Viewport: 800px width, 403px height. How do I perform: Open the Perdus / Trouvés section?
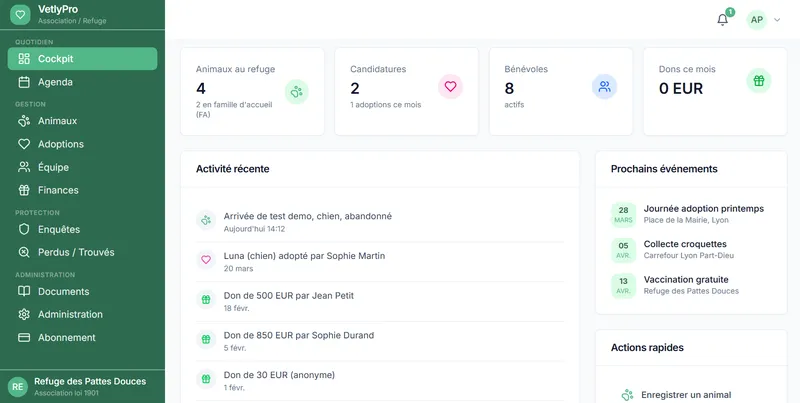tap(76, 252)
